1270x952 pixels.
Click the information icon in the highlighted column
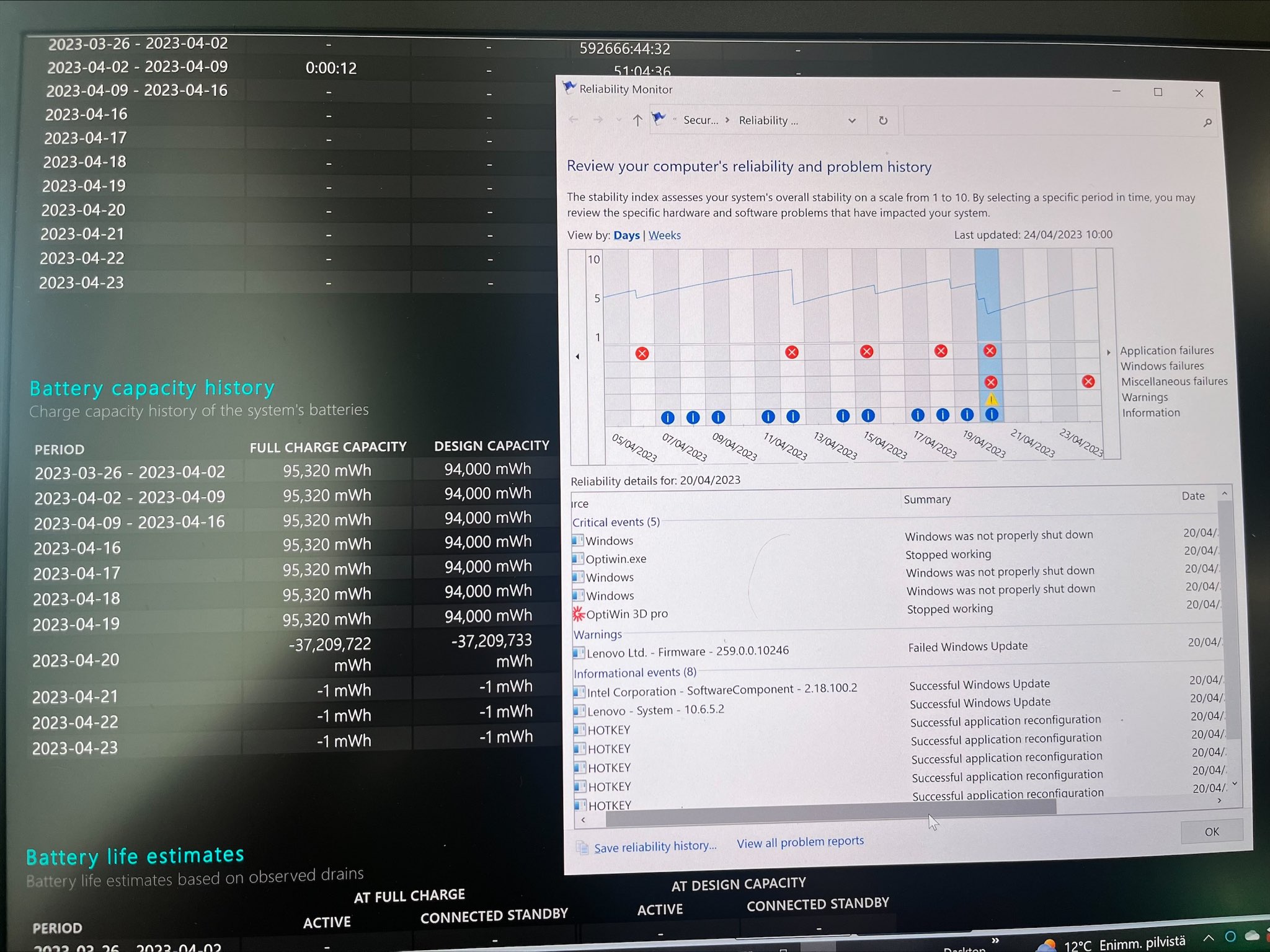point(992,415)
